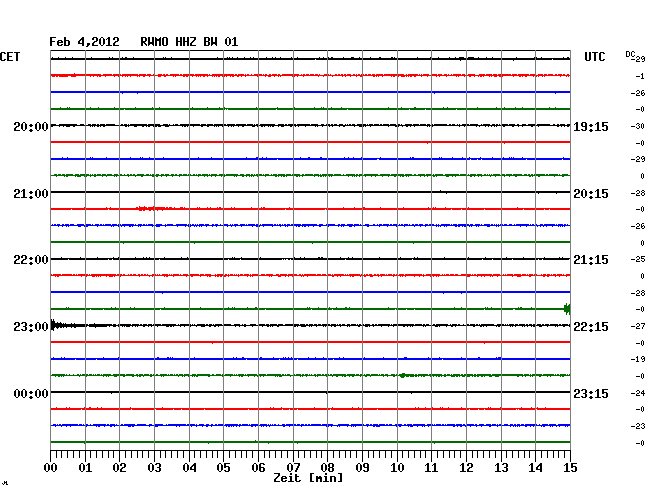Click the "-24" DC offset value
Screen dimensions: 650x494
click(638, 393)
